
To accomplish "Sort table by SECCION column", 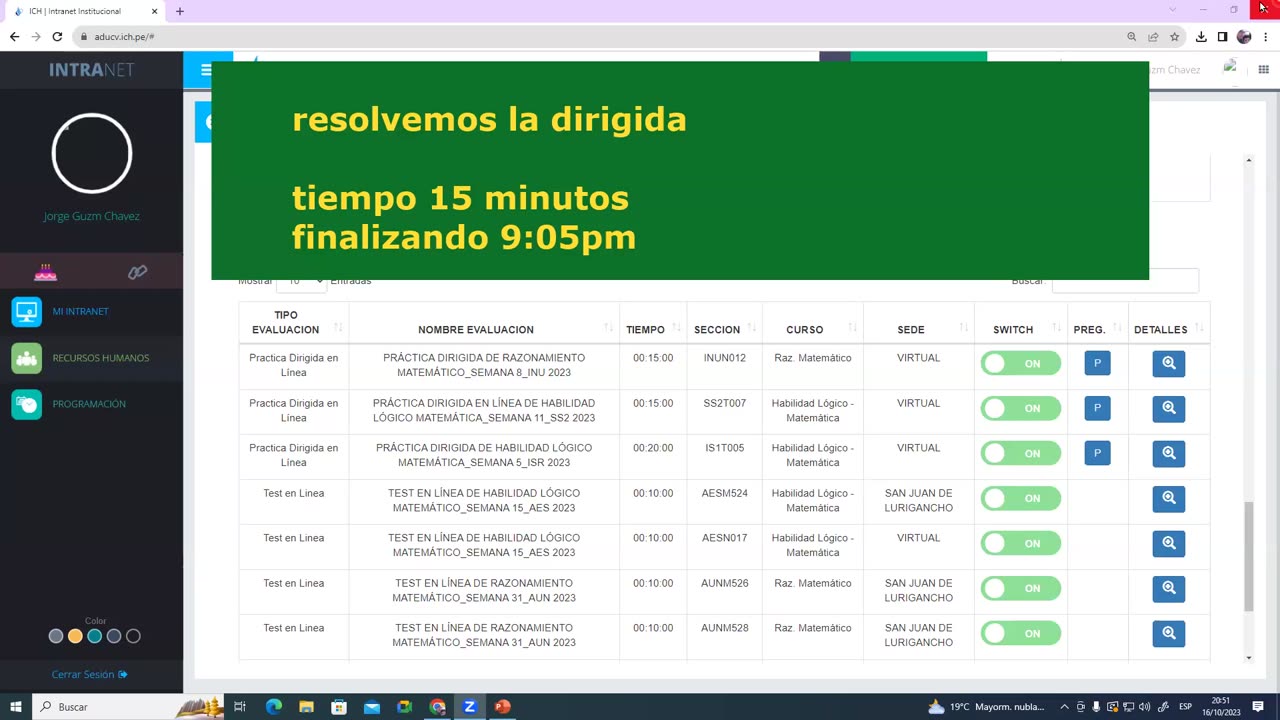I will click(724, 323).
